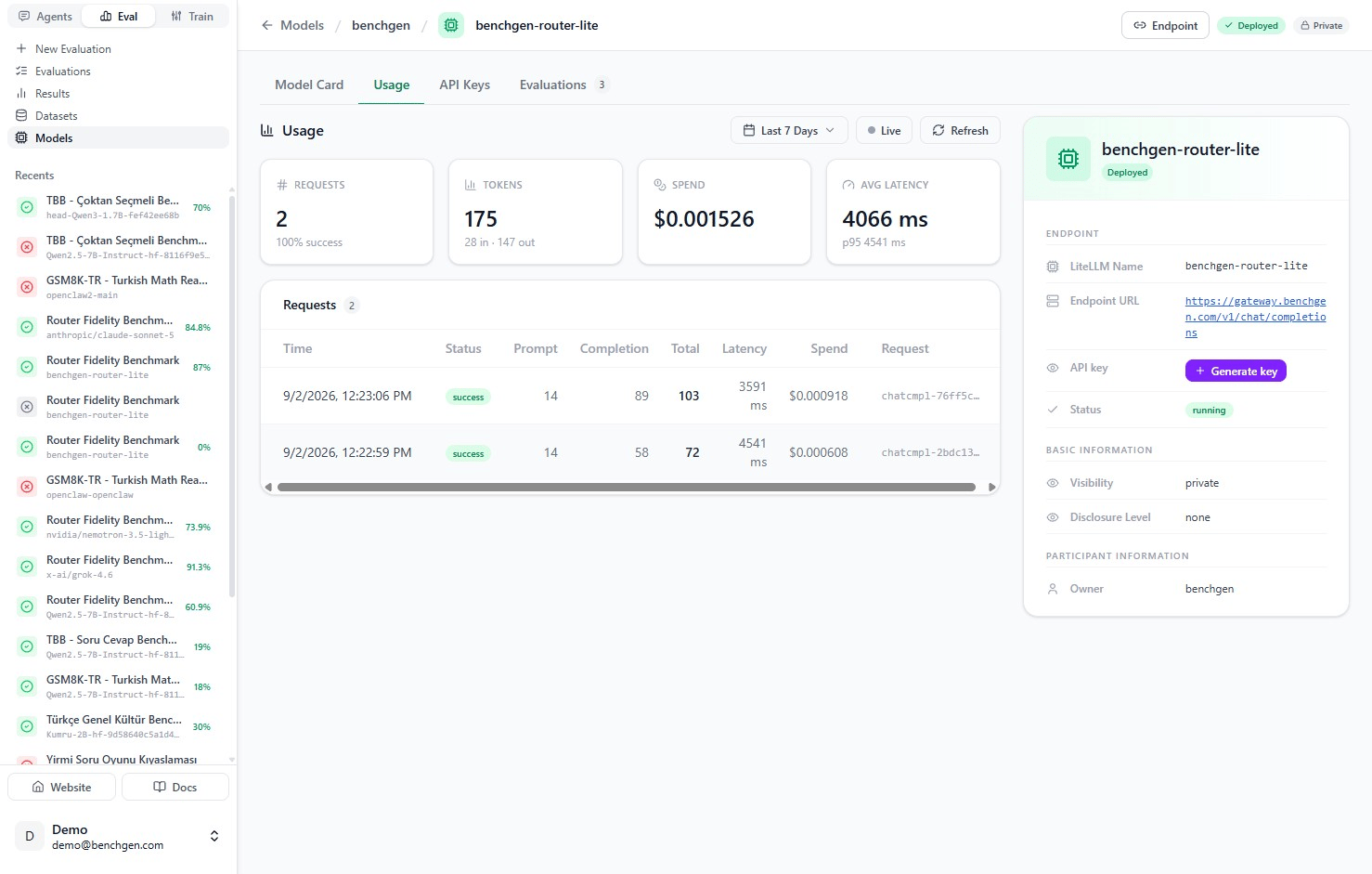Go to Models in the breadcrumb
The image size is (1372, 874).
click(x=303, y=25)
